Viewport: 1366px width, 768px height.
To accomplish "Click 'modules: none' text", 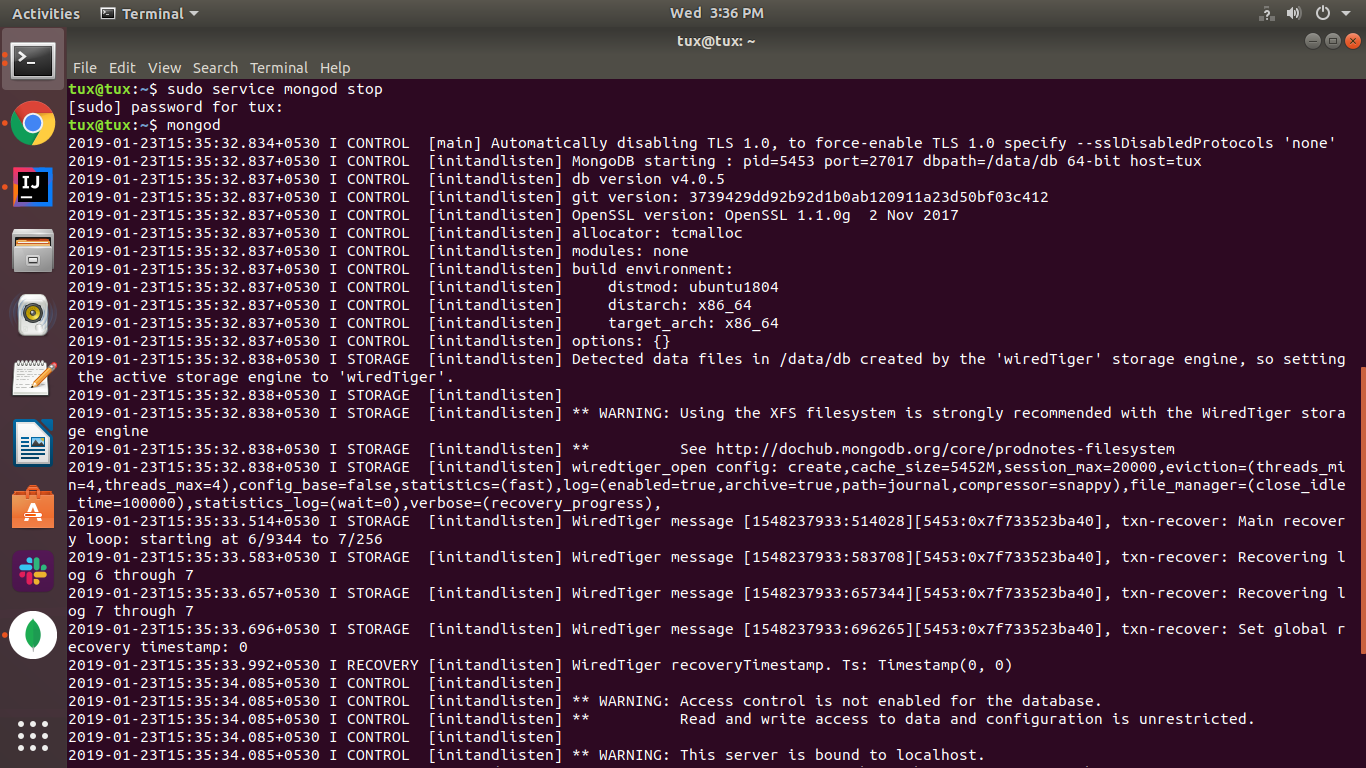I will (629, 251).
